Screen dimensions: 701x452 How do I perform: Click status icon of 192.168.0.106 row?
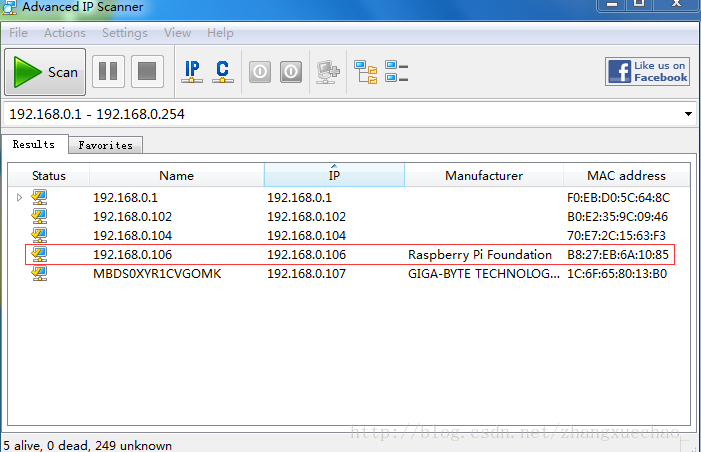coord(39,254)
